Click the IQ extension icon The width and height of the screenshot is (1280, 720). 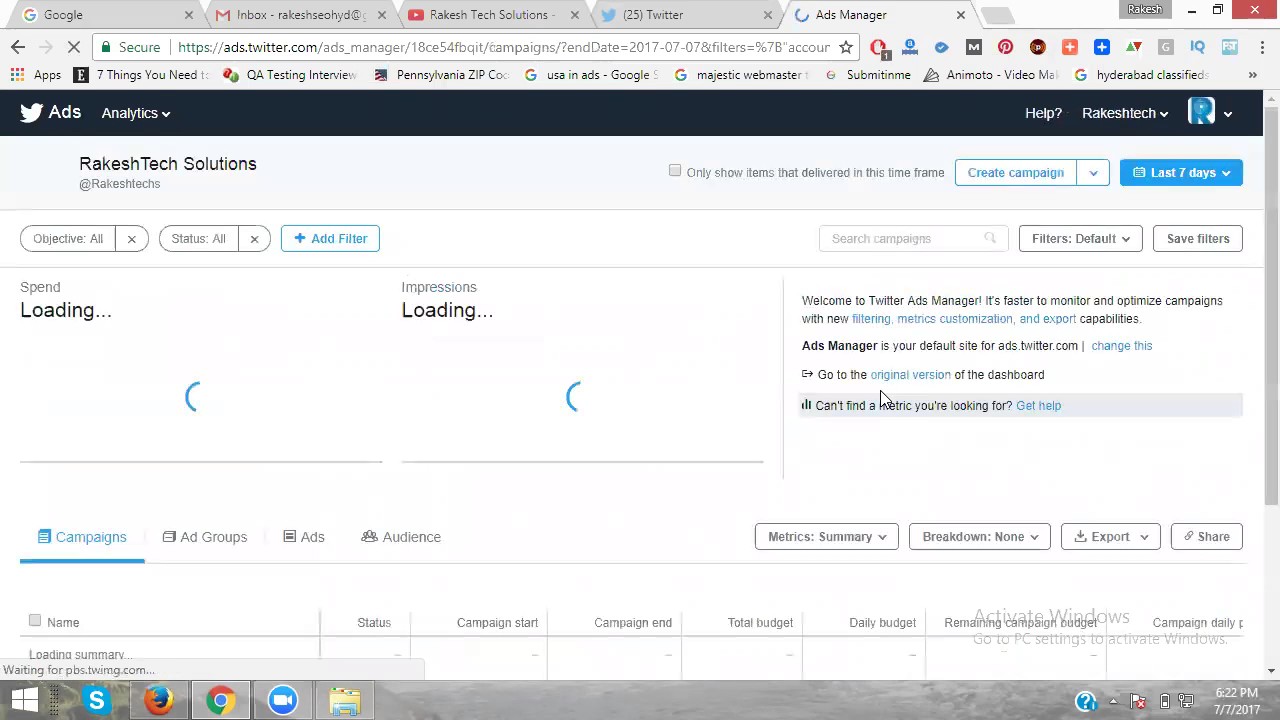(1198, 47)
